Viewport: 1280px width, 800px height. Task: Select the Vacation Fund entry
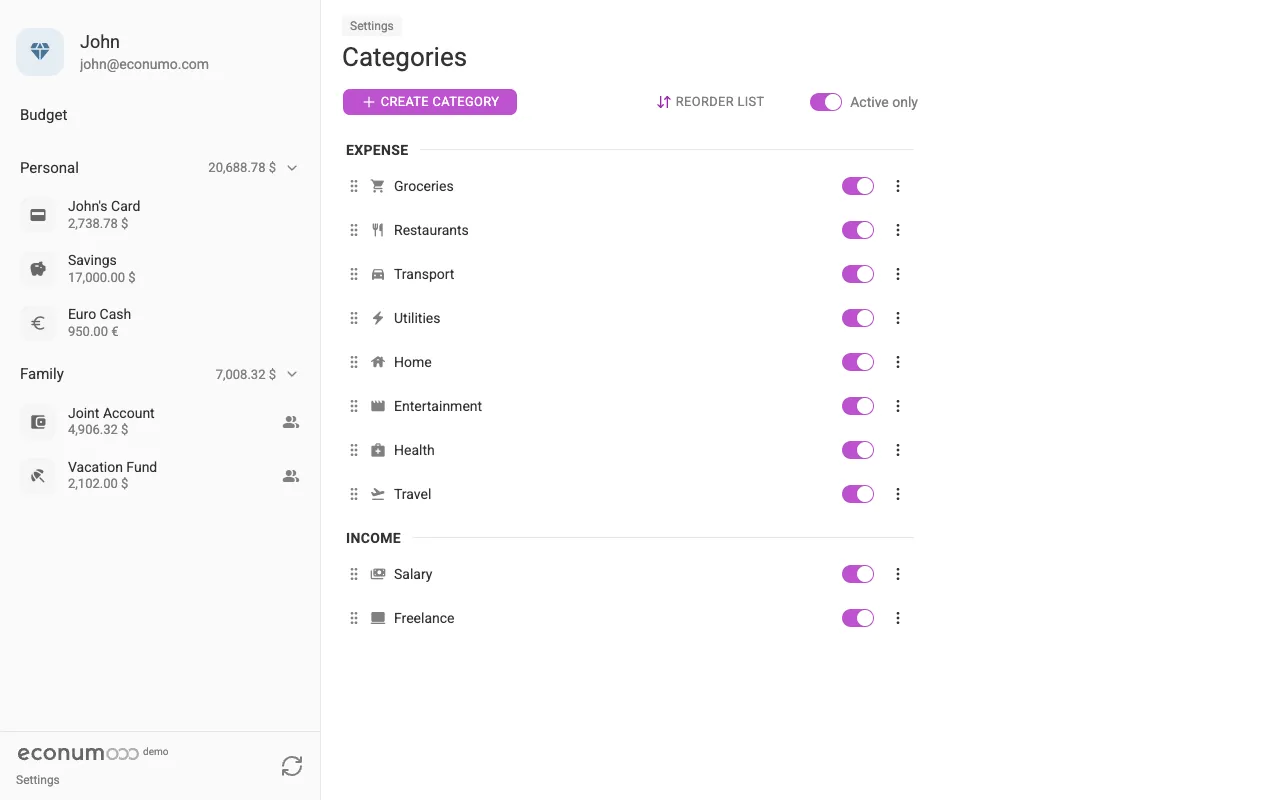(160, 476)
